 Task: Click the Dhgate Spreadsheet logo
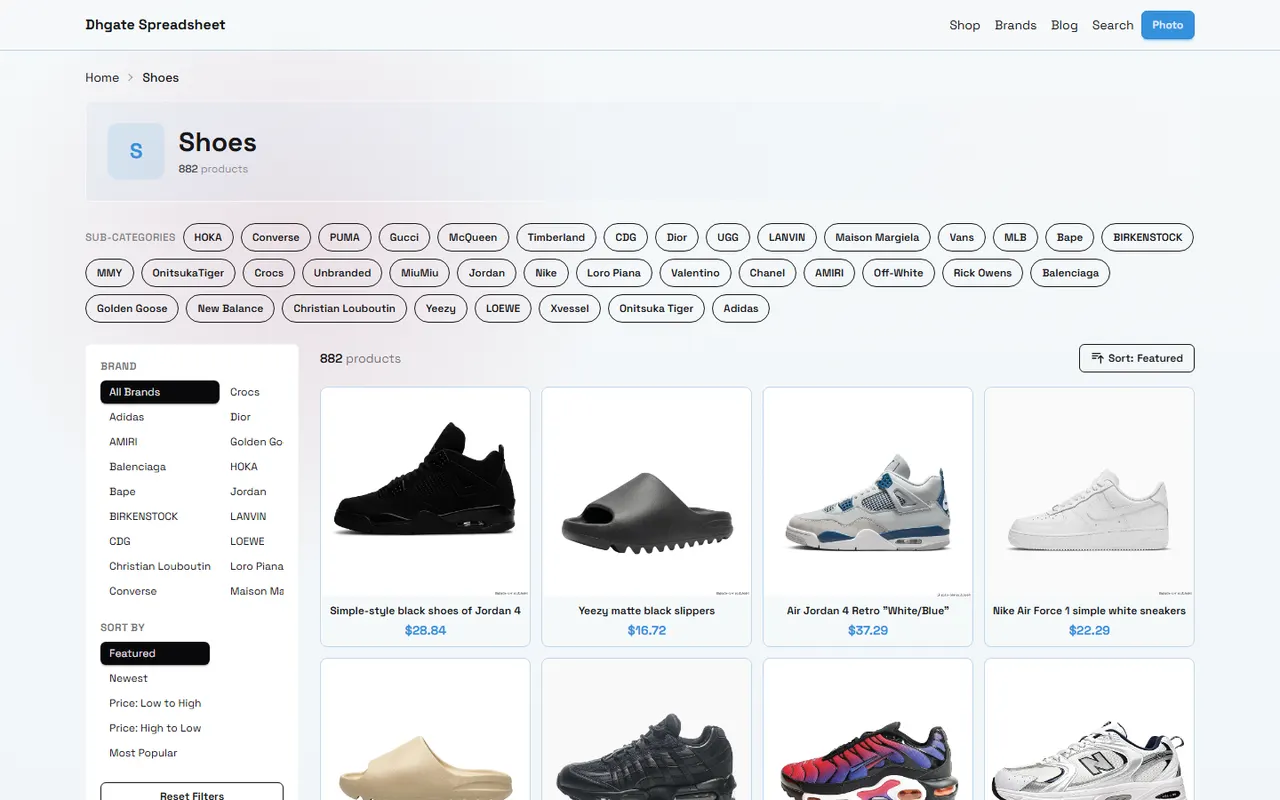point(155,25)
